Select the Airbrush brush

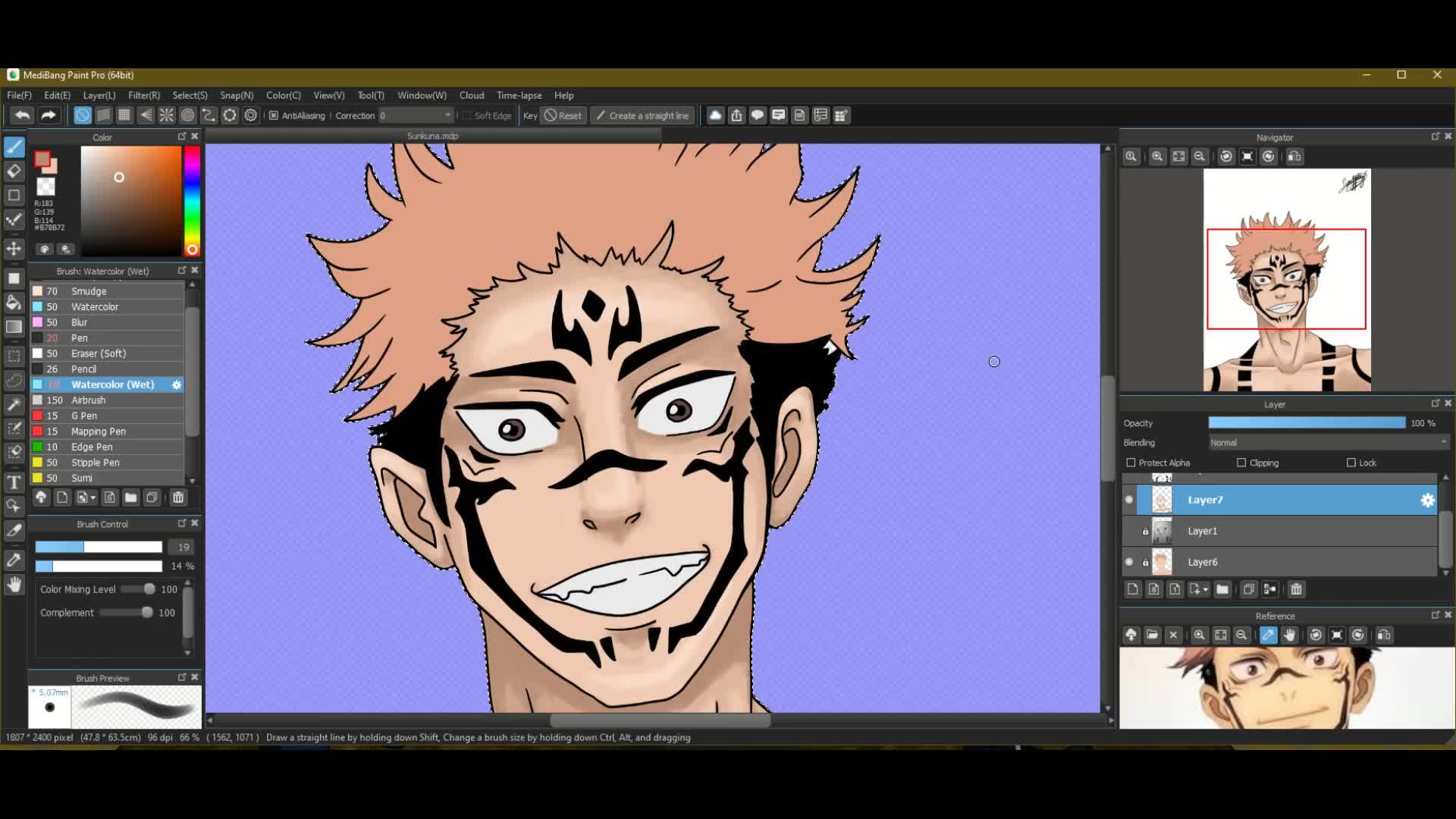107,400
